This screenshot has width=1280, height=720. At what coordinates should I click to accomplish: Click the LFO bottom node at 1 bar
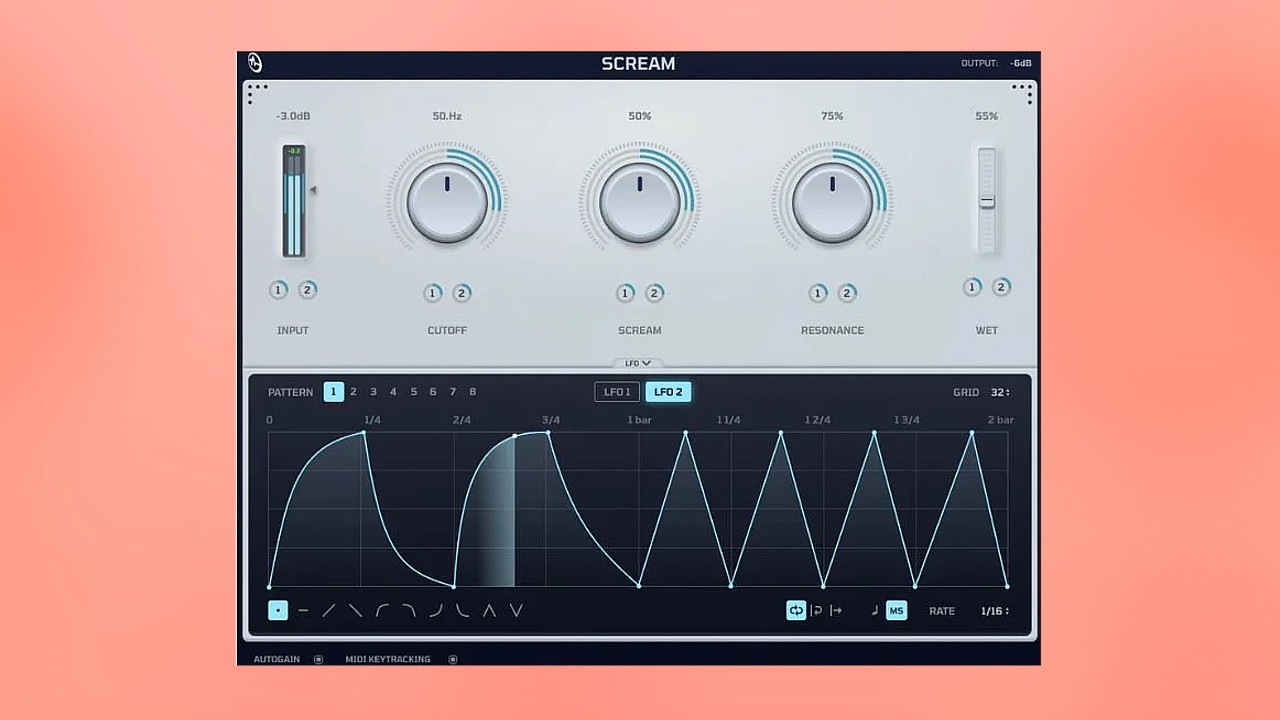[639, 586]
